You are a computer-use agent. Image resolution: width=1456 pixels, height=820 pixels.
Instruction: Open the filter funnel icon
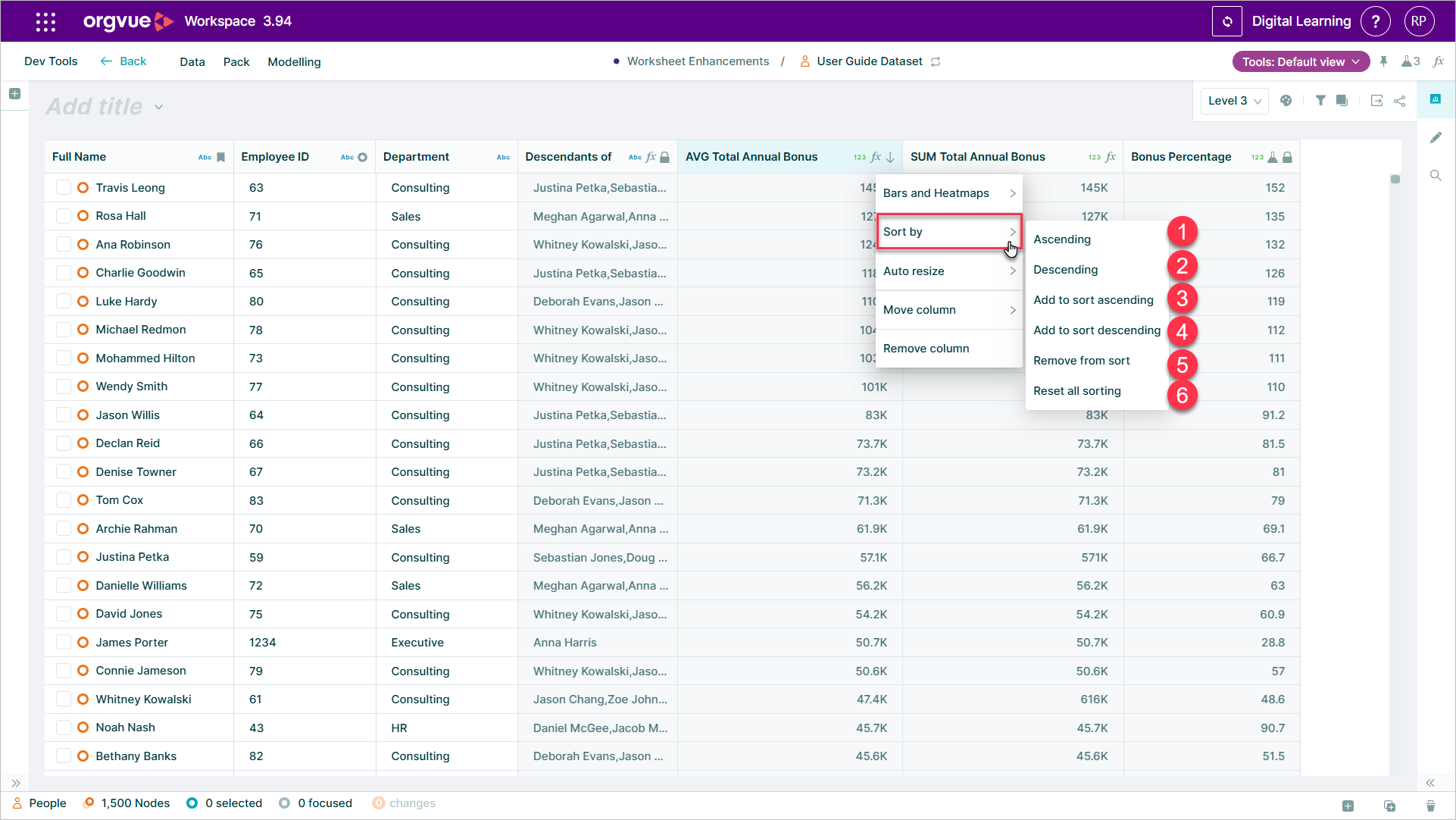[x=1320, y=101]
